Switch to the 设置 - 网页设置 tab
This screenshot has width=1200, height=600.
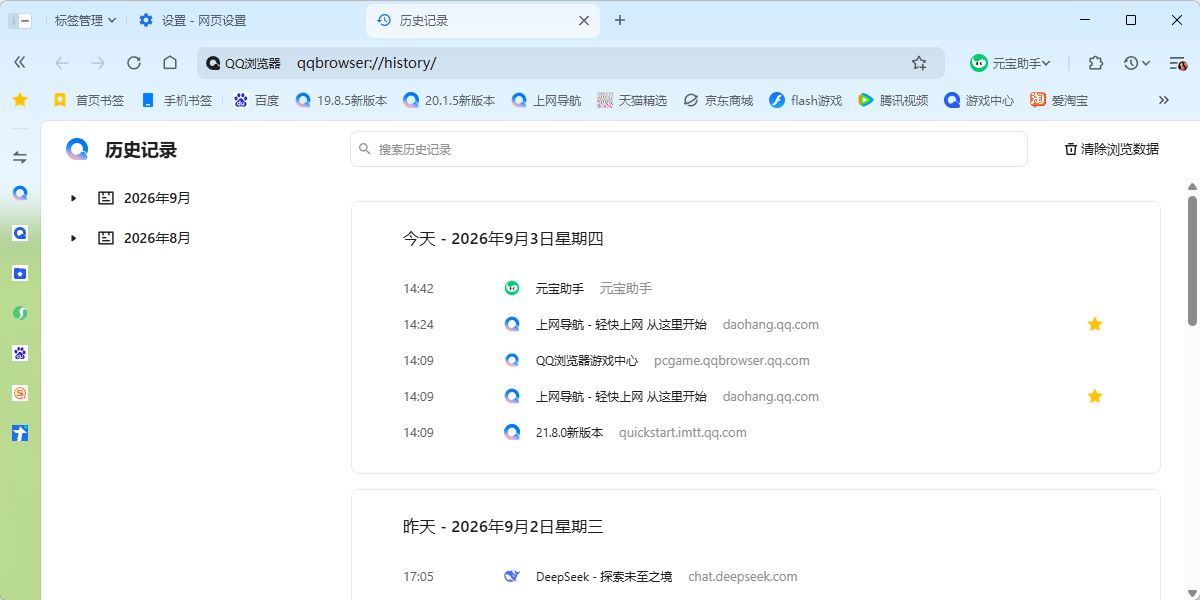(x=193, y=20)
